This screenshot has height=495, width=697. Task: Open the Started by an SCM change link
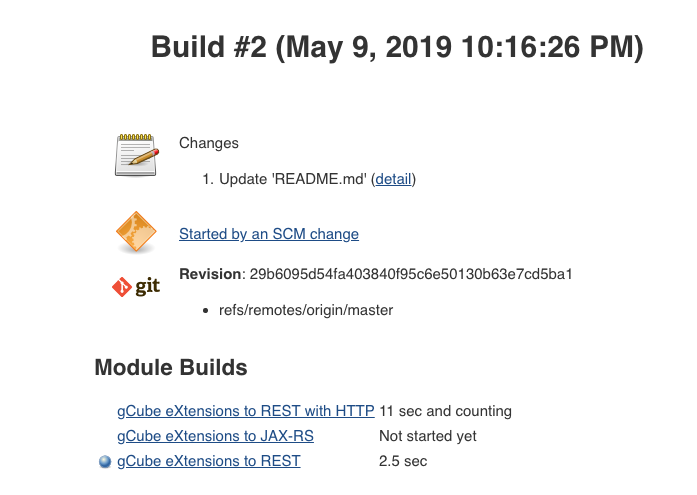coord(268,234)
